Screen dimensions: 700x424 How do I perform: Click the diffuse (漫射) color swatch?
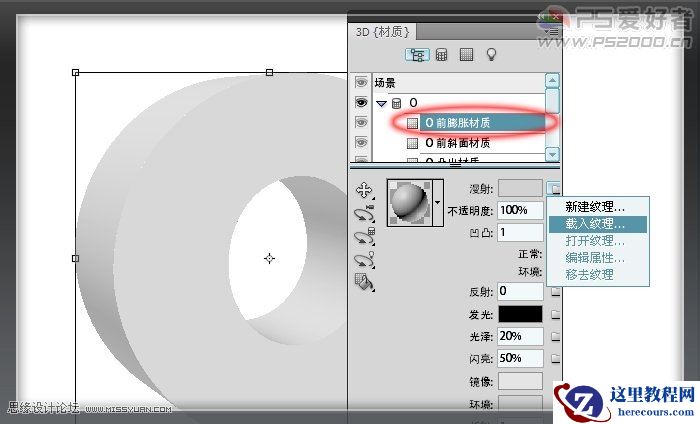[x=520, y=188]
